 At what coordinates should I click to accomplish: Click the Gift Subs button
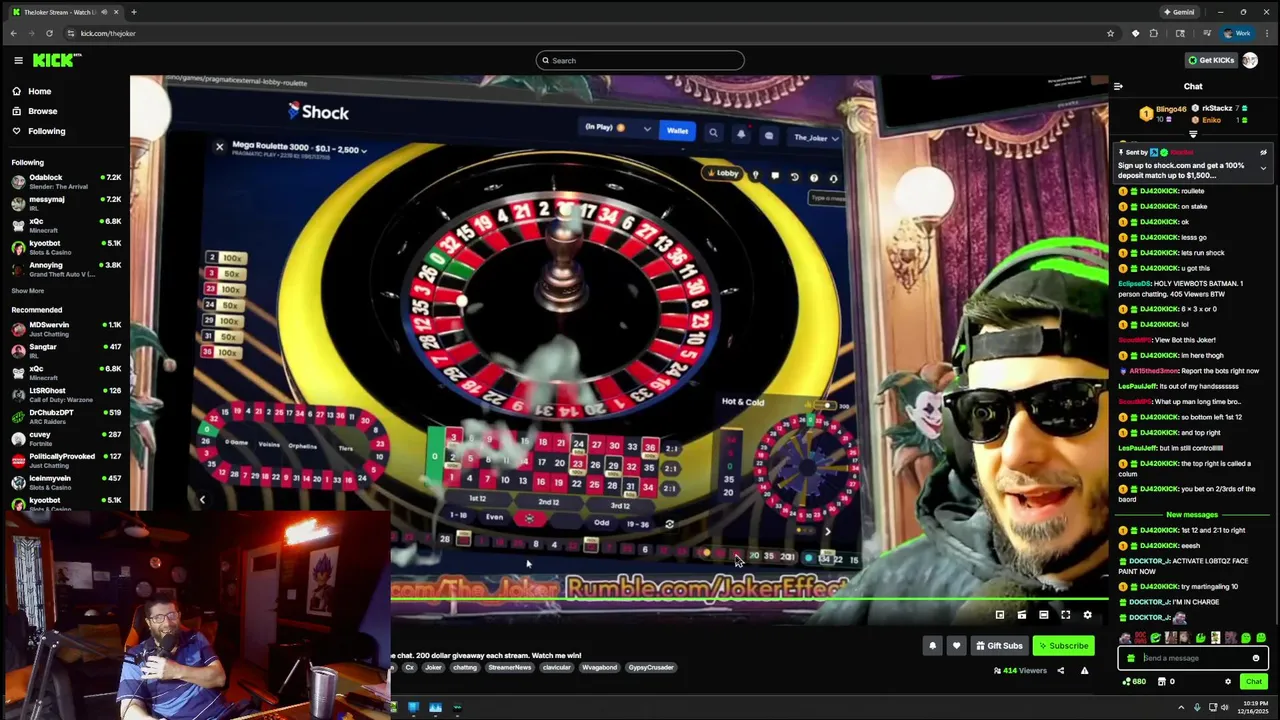(999, 646)
